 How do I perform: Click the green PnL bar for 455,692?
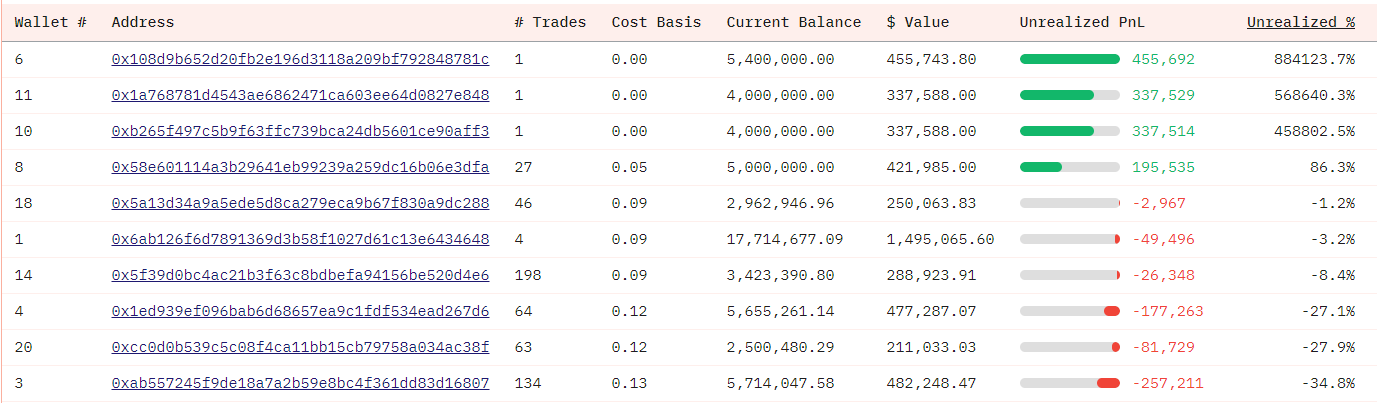click(x=1069, y=59)
